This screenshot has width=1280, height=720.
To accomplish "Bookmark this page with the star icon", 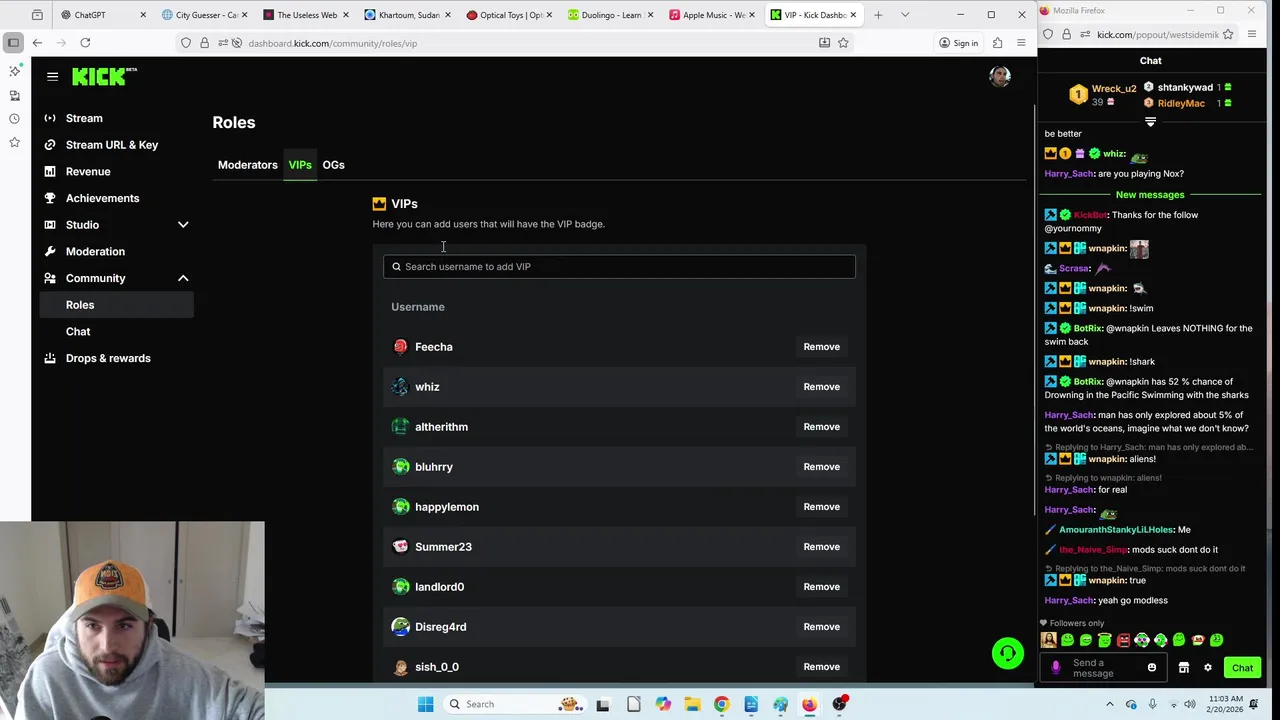I will point(843,43).
